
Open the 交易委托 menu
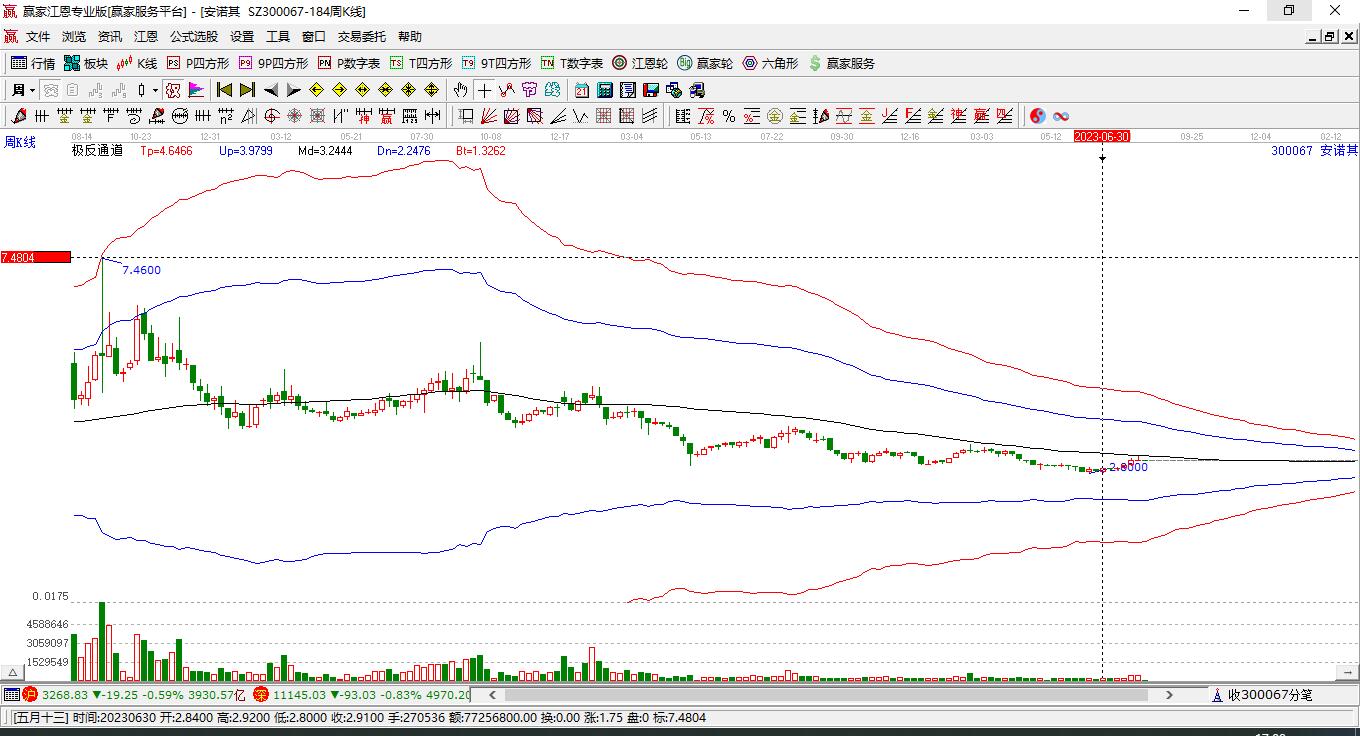coord(362,37)
